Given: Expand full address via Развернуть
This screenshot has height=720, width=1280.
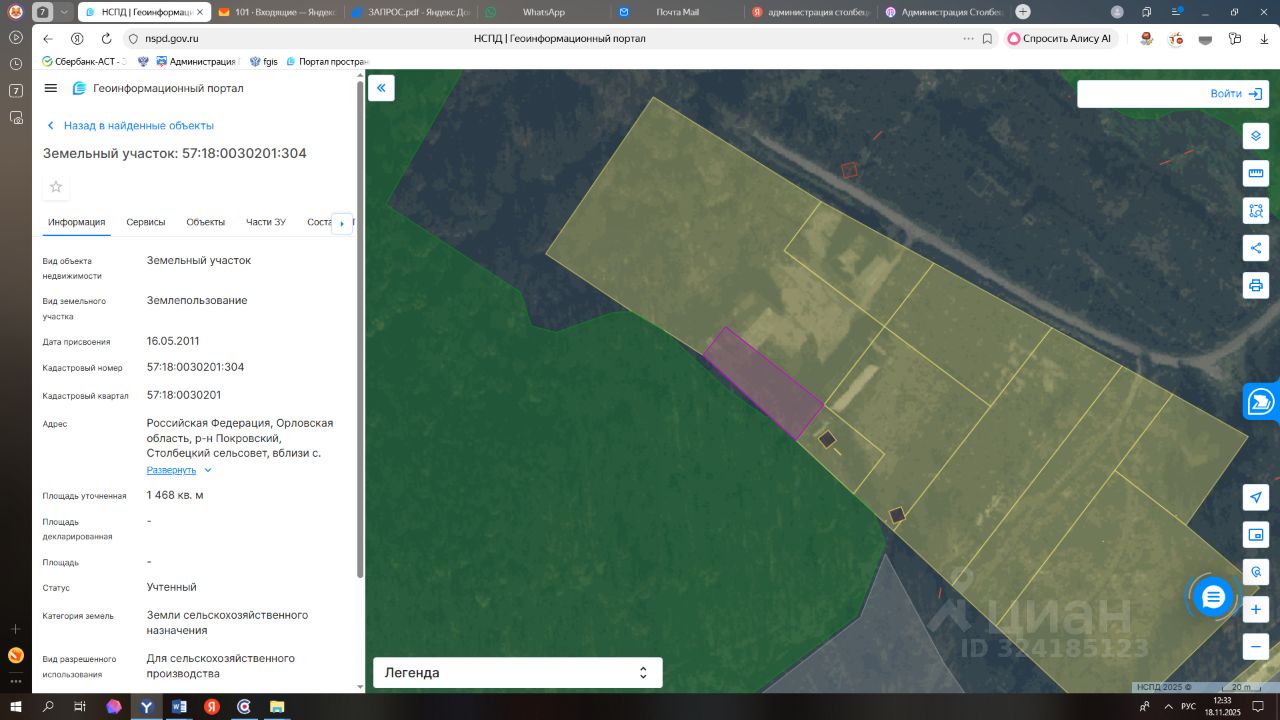Looking at the screenshot, I should 179,470.
